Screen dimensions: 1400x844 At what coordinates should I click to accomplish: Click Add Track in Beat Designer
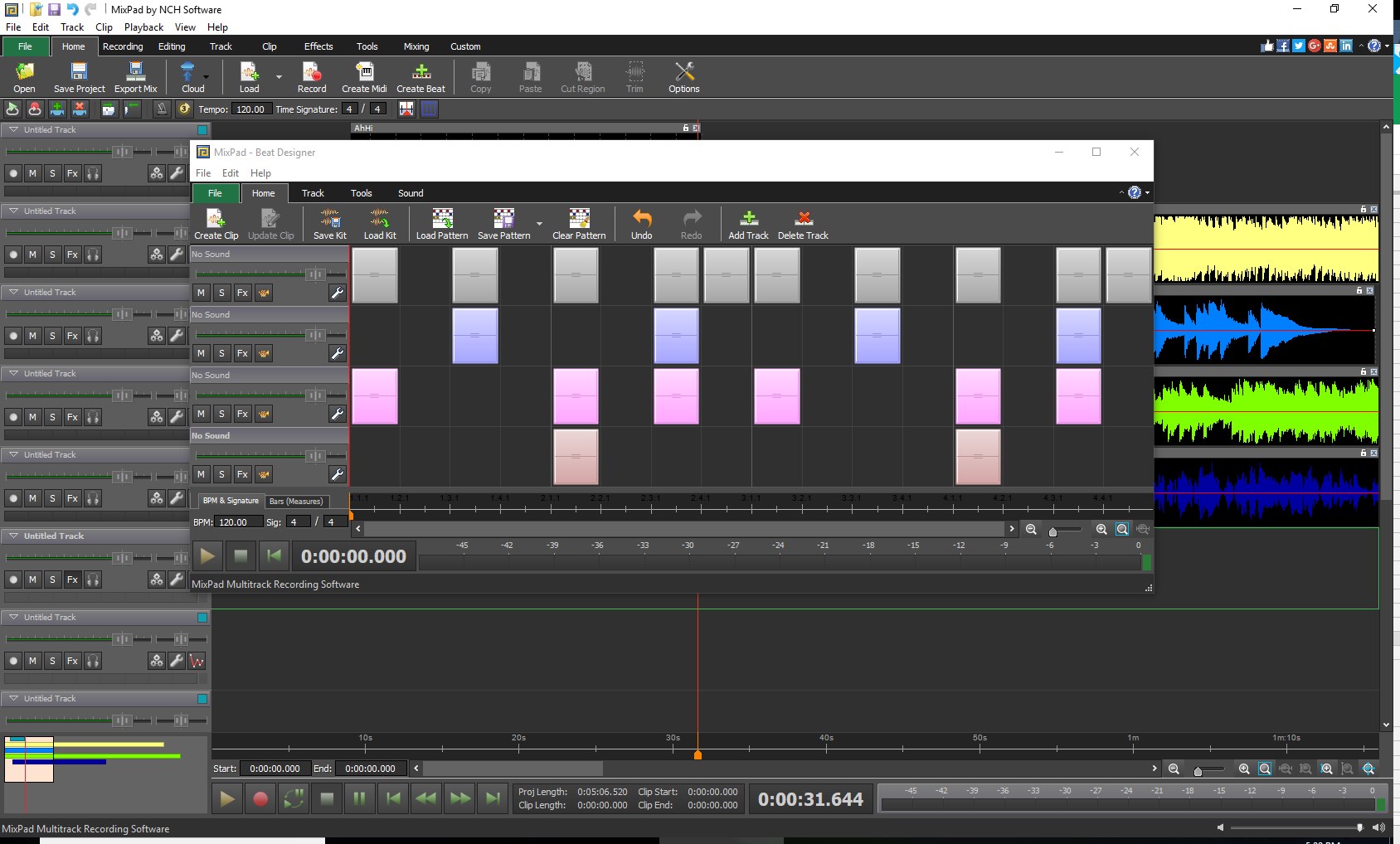coord(747,223)
